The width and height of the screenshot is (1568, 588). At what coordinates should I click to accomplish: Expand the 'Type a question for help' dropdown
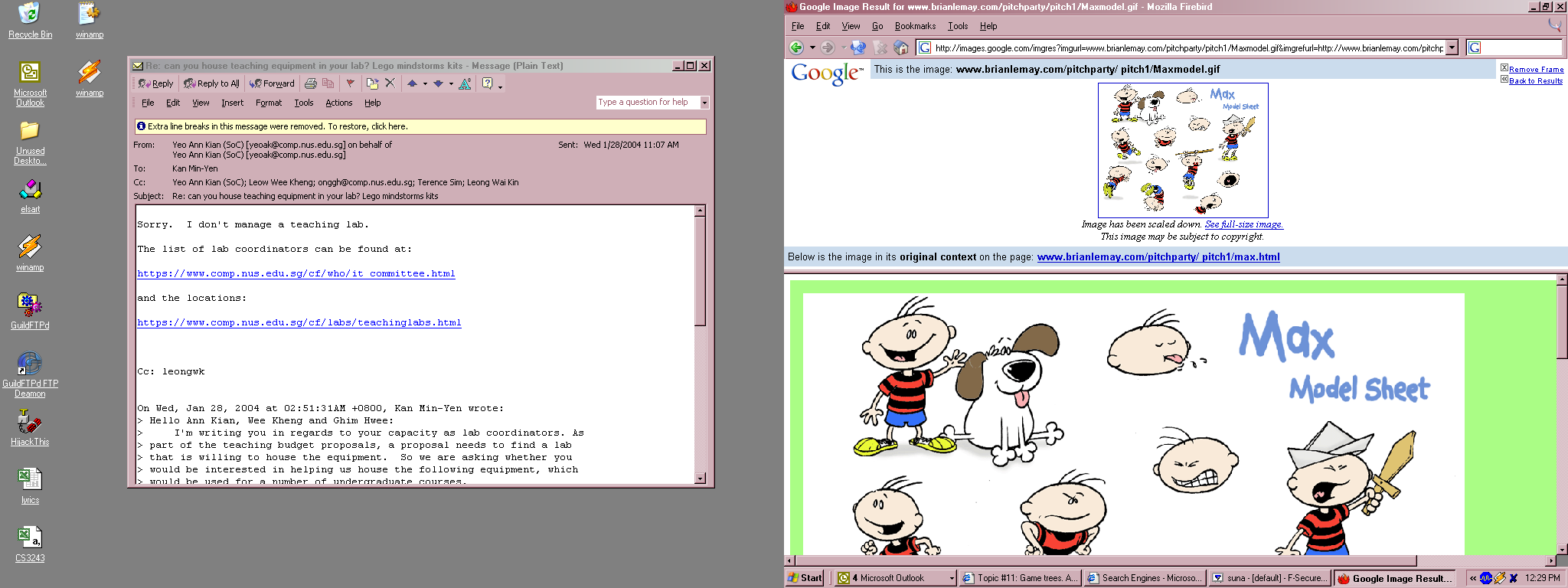pyautogui.click(x=704, y=103)
